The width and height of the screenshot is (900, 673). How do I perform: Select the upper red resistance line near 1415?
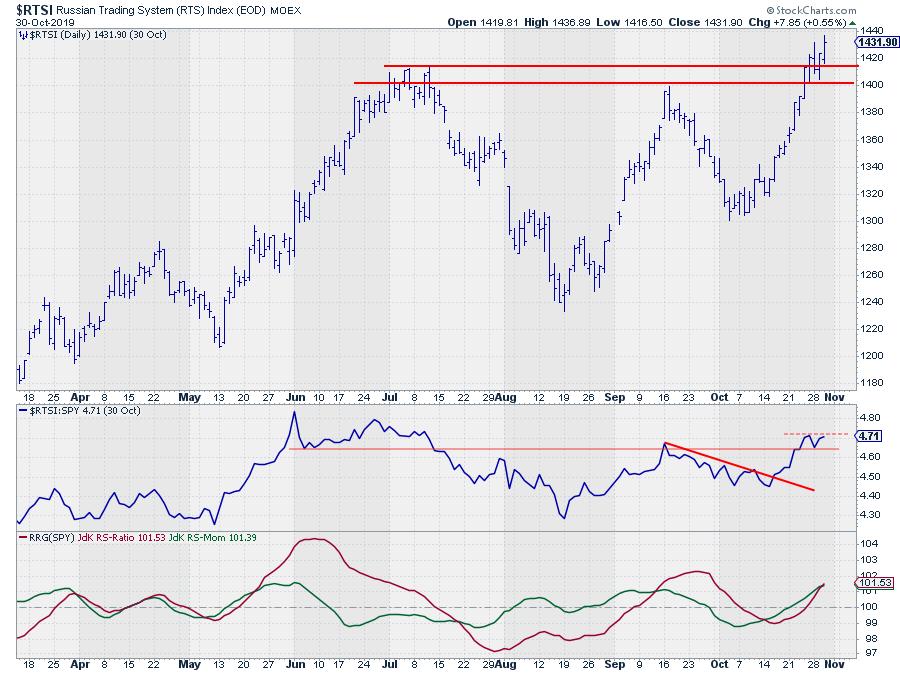tap(600, 66)
